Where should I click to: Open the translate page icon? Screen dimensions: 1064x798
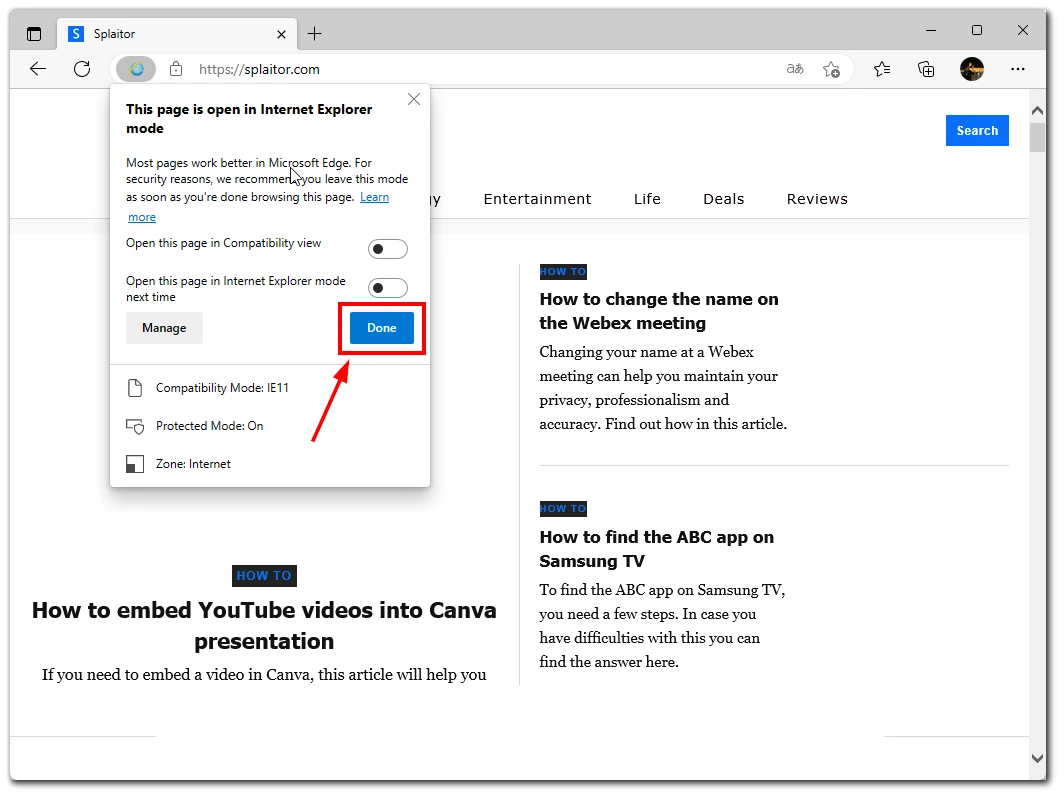[x=795, y=69]
